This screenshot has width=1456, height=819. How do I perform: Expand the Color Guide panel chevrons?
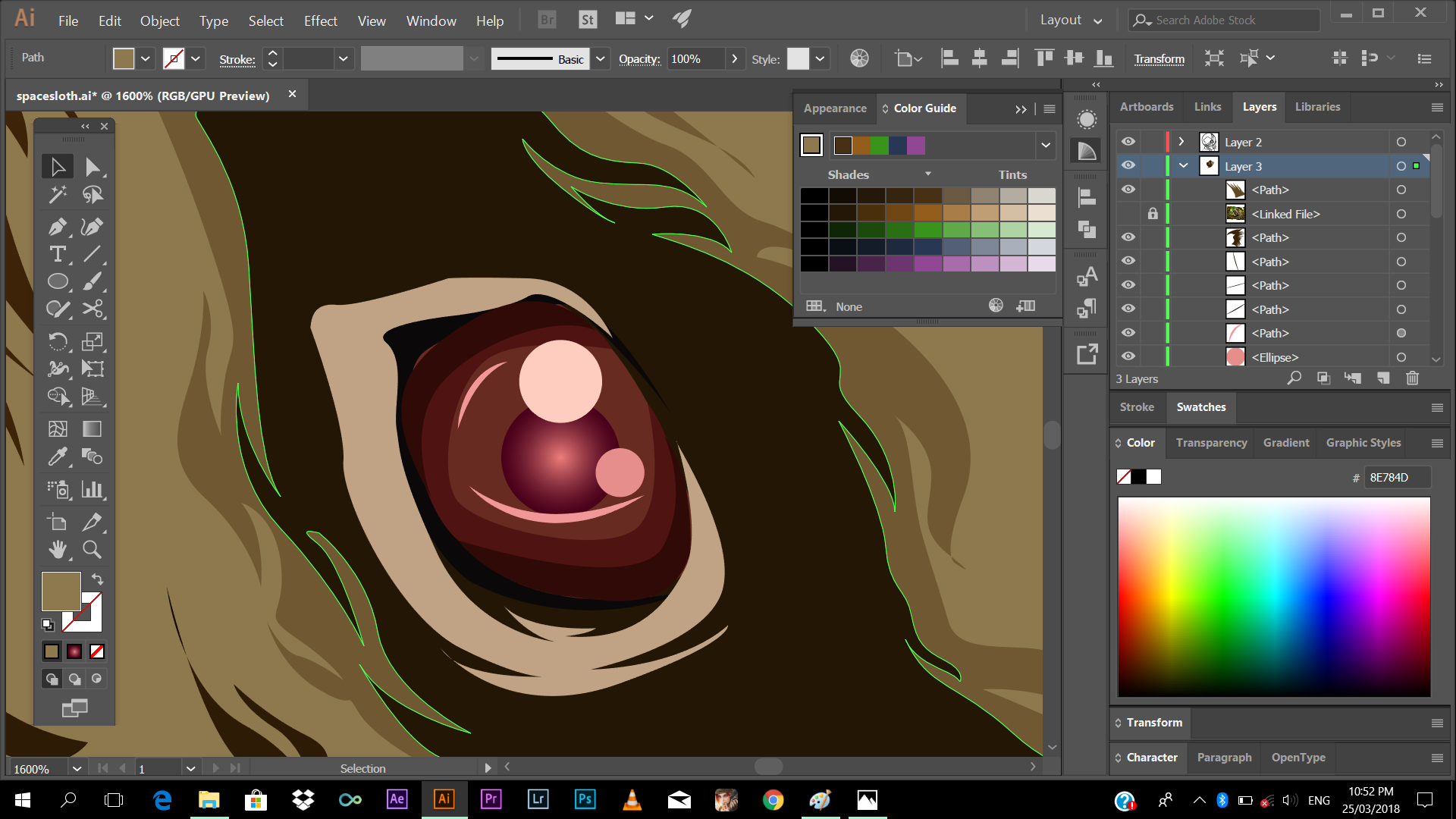[x=1021, y=109]
